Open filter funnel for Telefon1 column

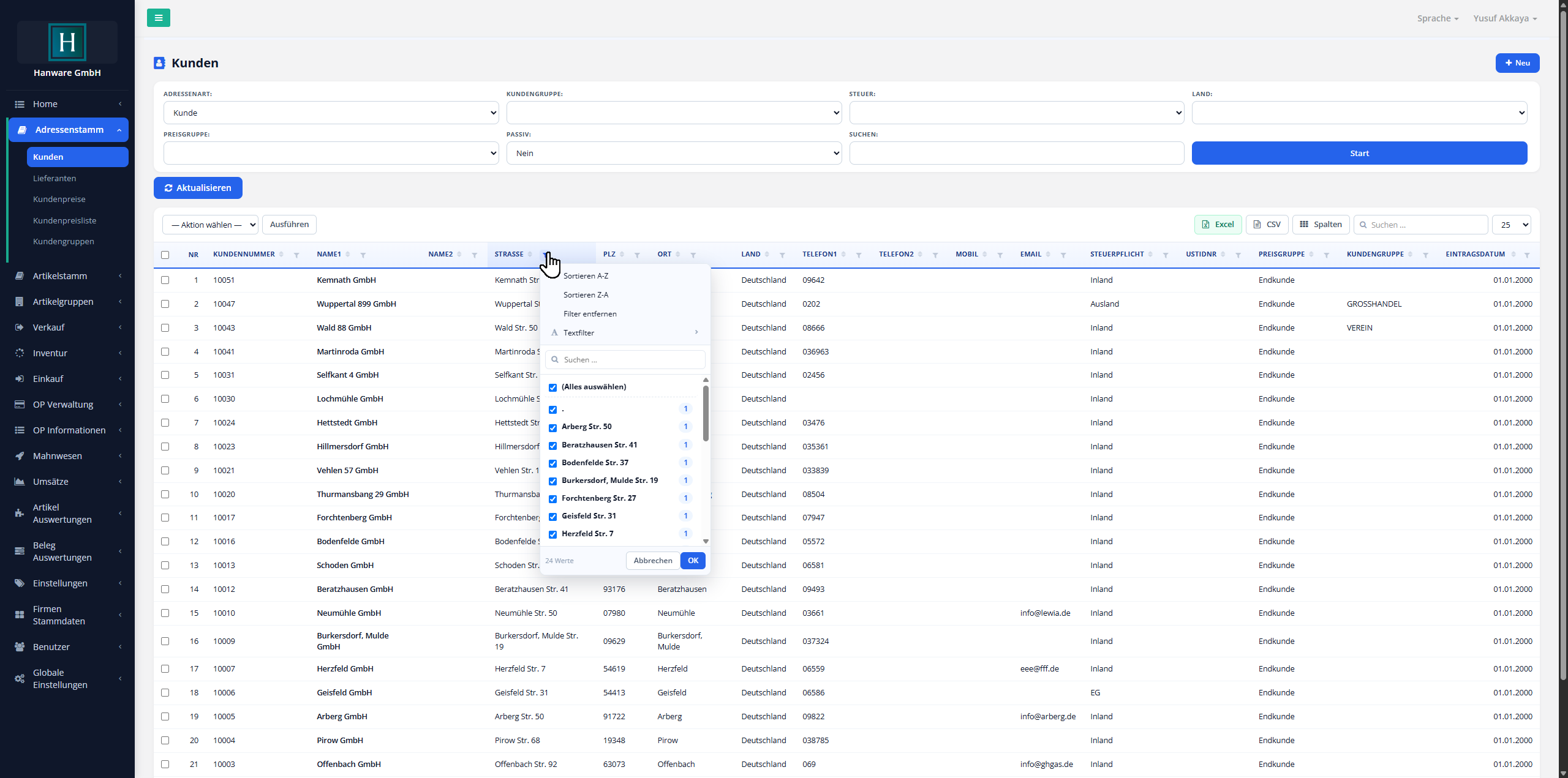(x=859, y=255)
